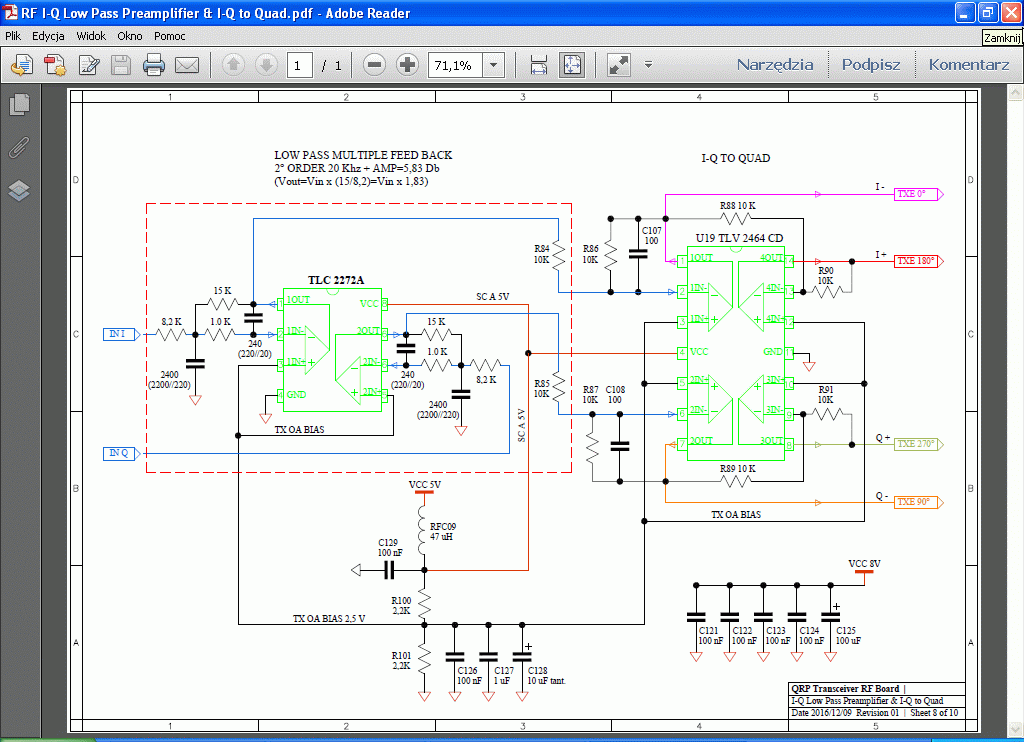The image size is (1024, 742).
Task: Open the attachments paperclip panel
Action: 19,148
